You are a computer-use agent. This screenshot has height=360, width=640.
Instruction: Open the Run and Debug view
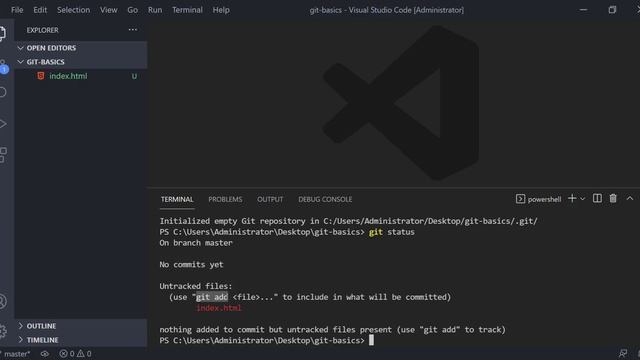tap(2, 124)
